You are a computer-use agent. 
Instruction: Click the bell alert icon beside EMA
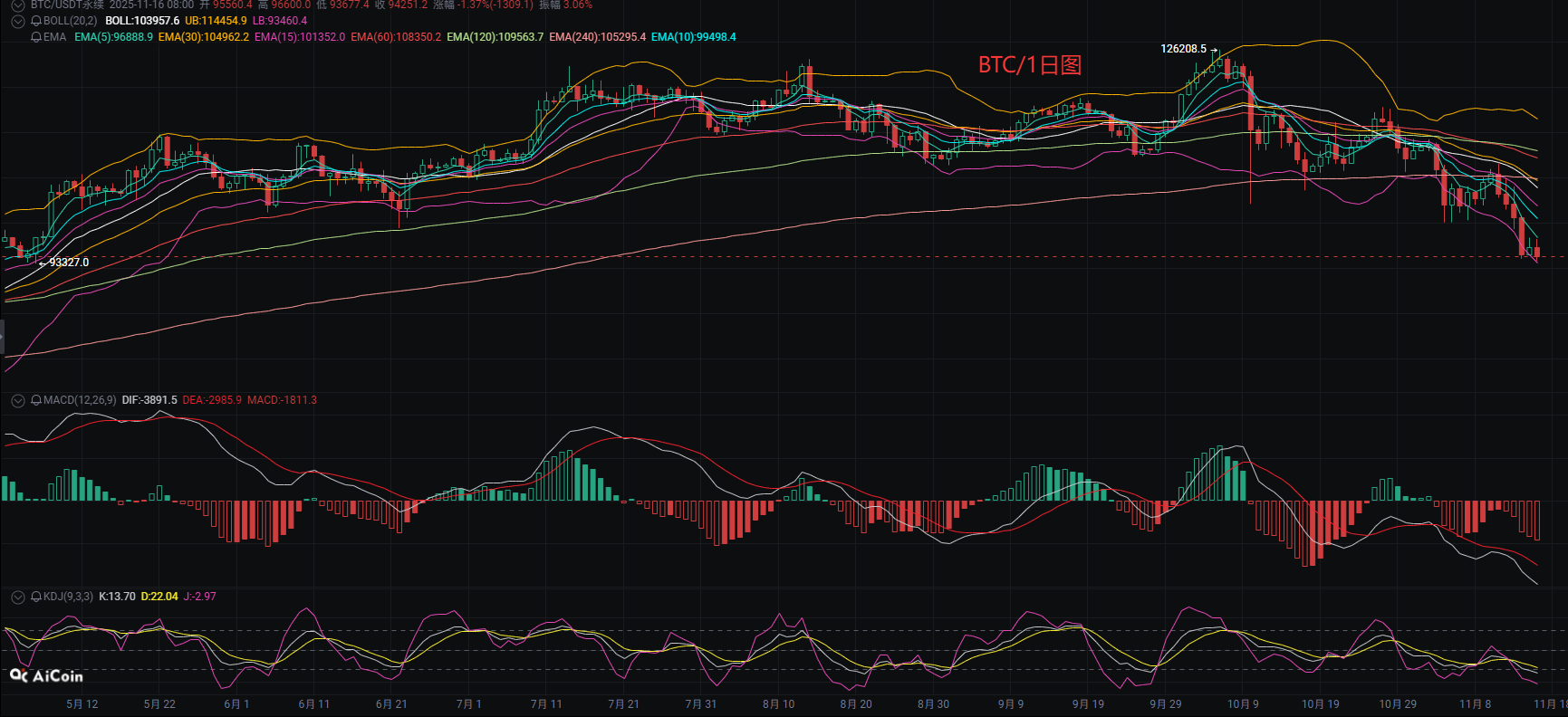tap(36, 37)
